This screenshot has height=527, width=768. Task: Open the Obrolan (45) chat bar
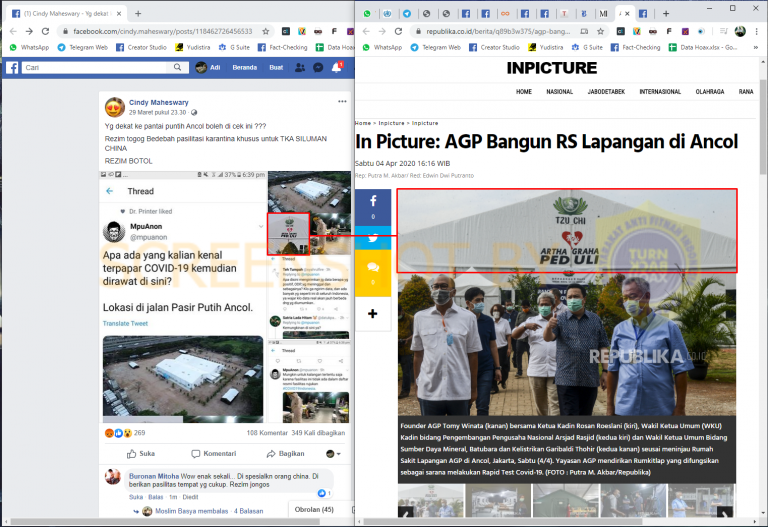tap(314, 509)
